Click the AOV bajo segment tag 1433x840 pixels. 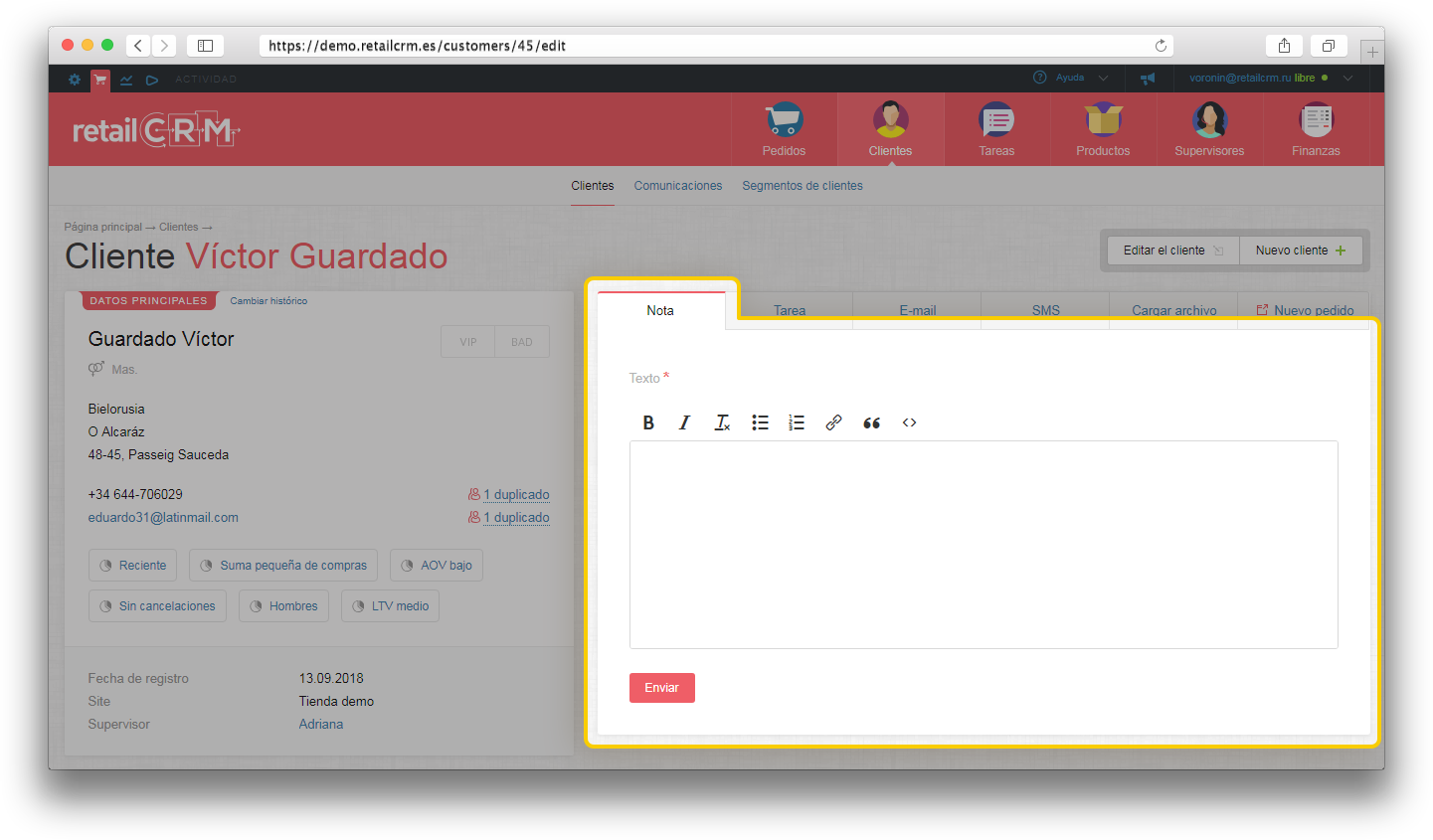click(437, 566)
